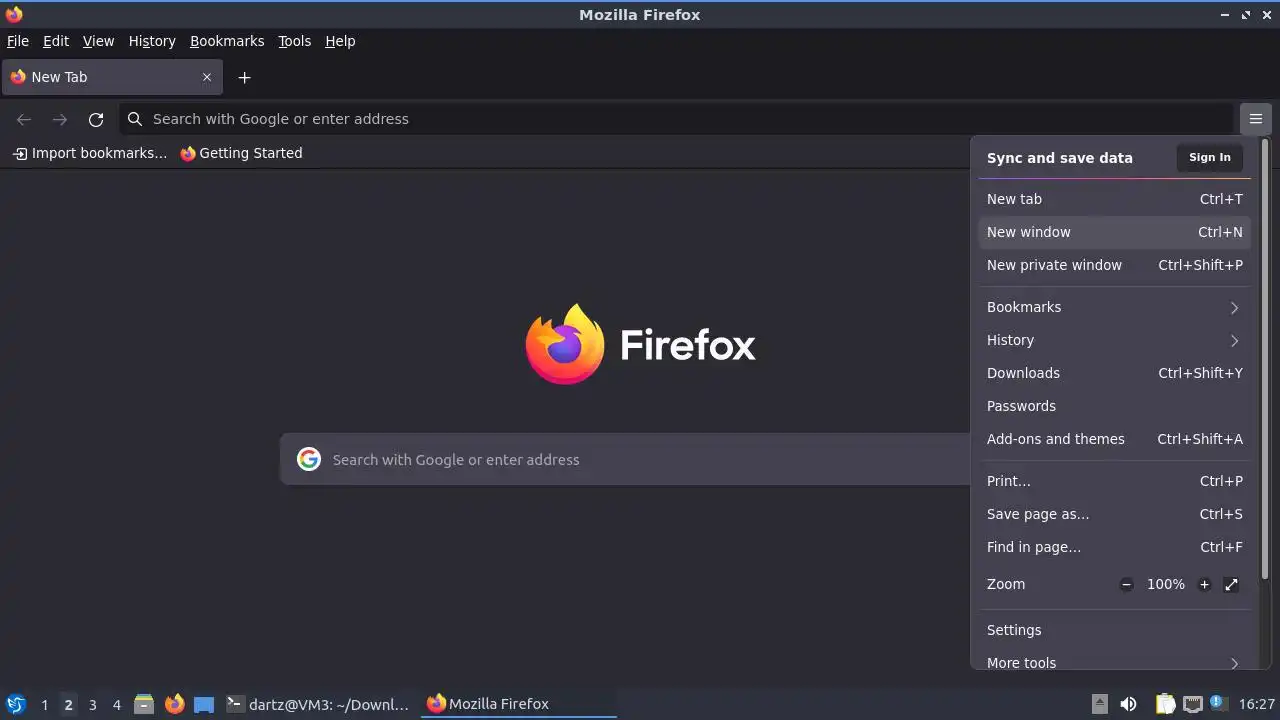Switch to dartz@VM3 terminal taskbar entry

pyautogui.click(x=318, y=704)
